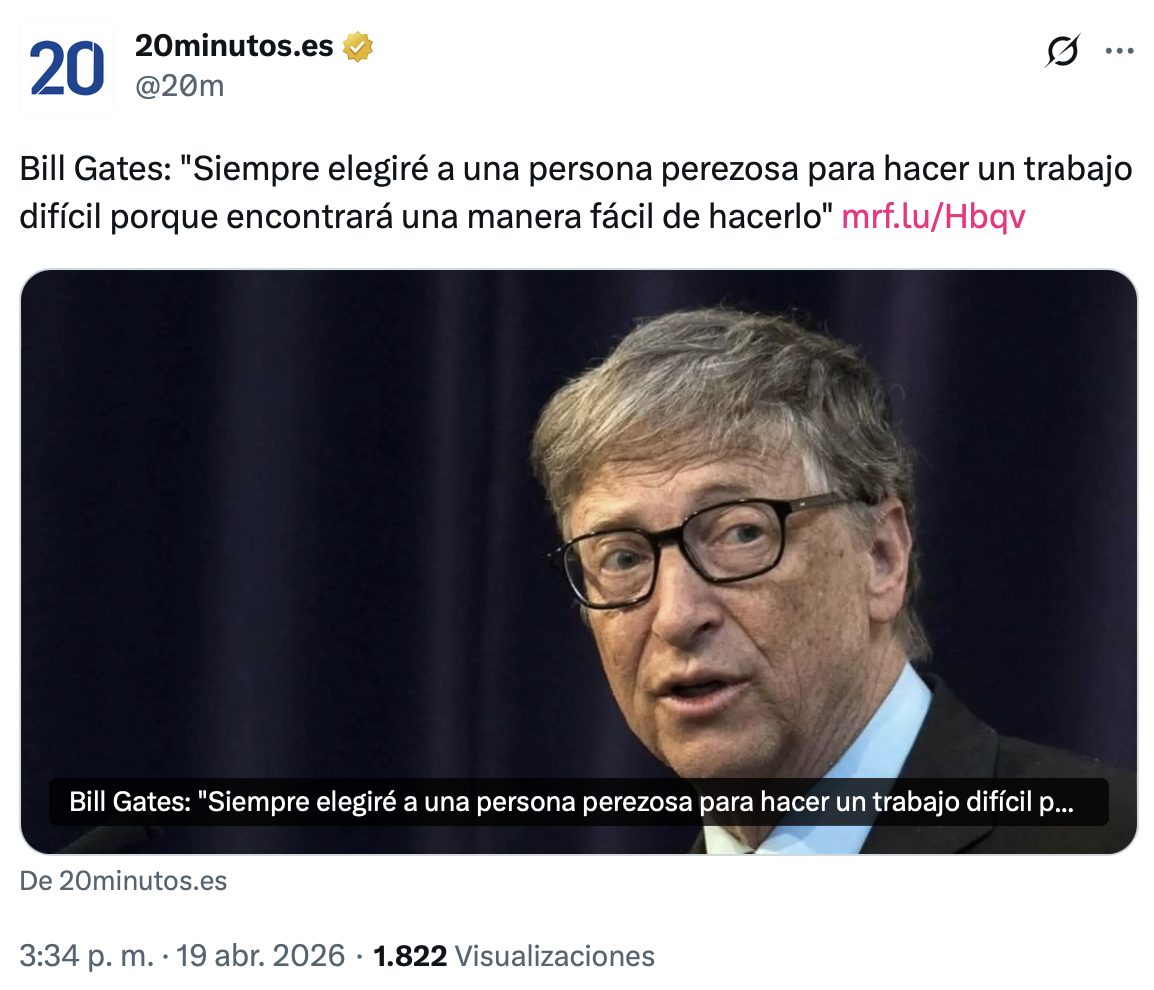Open Grok explain icon on the post
Screen dimensions: 1154x990
[x=1062, y=51]
